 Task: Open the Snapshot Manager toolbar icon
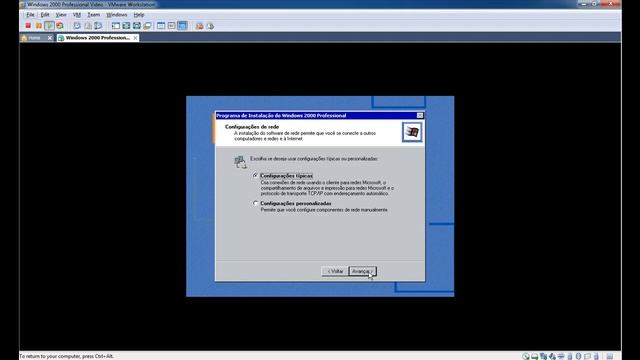[98, 26]
